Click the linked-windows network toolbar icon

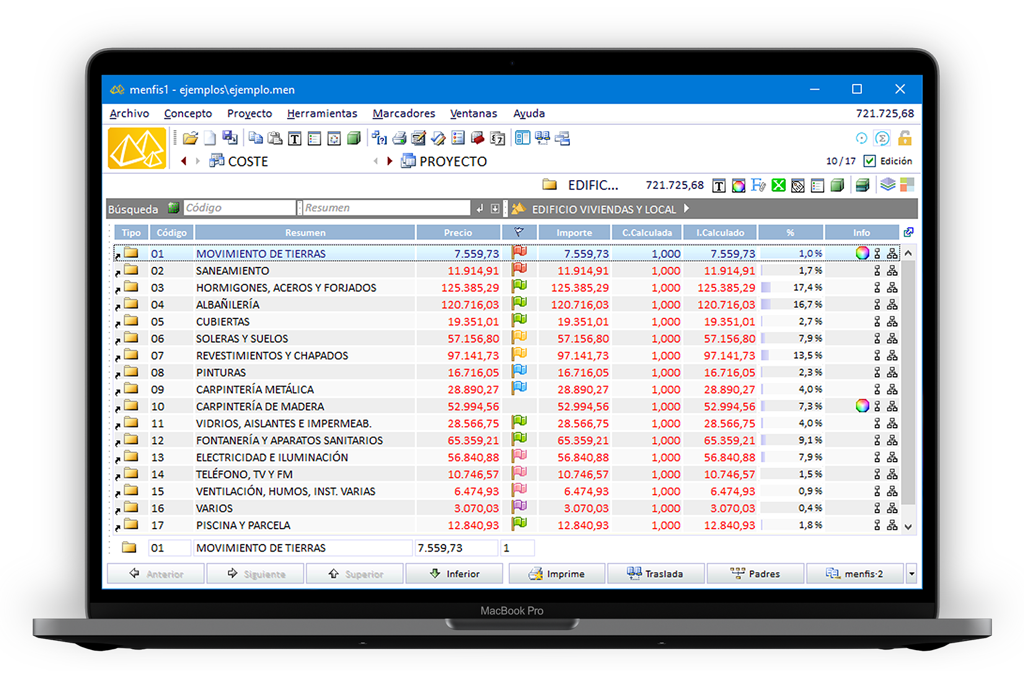pyautogui.click(x=542, y=138)
